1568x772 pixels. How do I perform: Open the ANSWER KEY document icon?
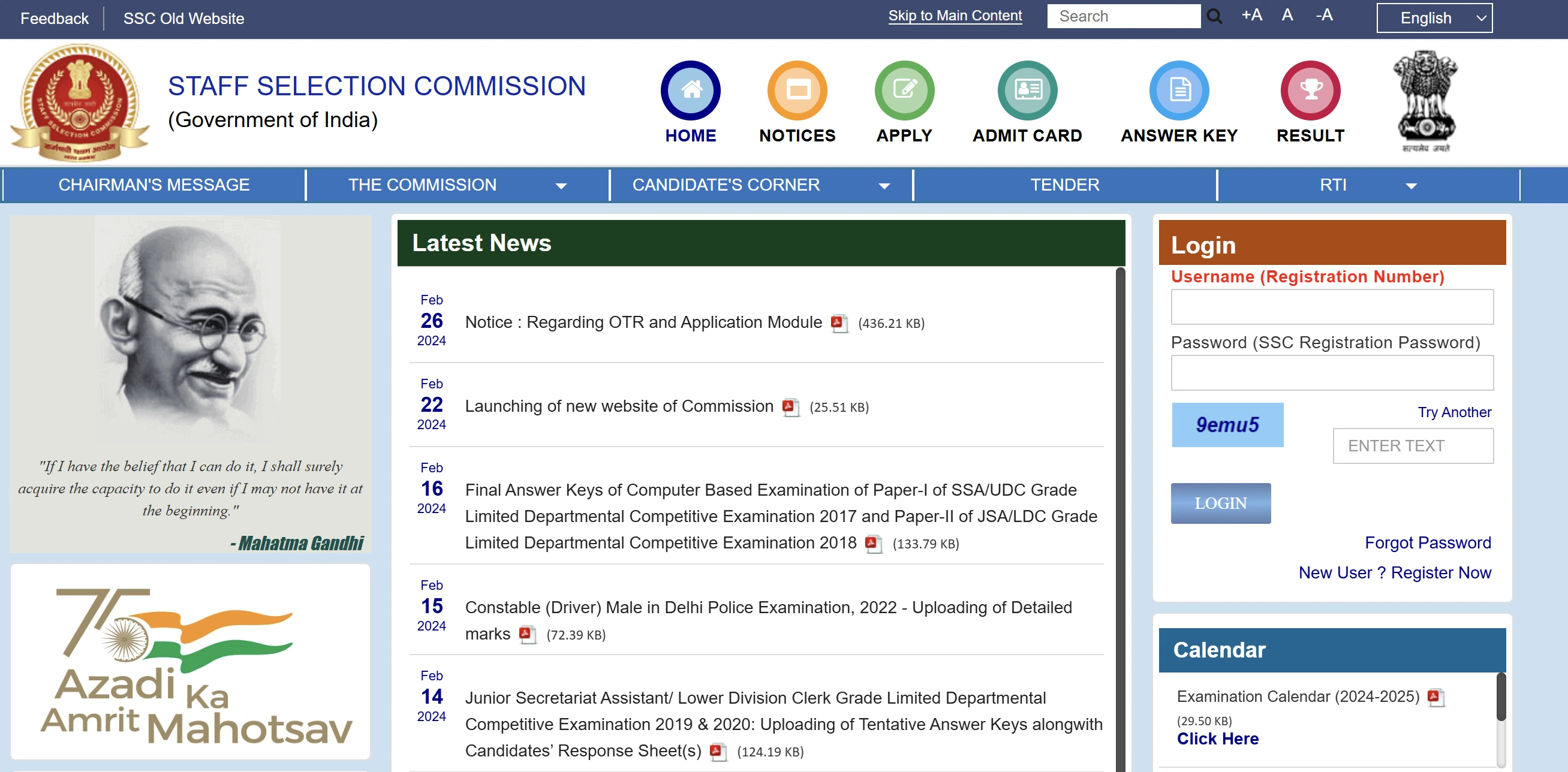click(x=1179, y=91)
